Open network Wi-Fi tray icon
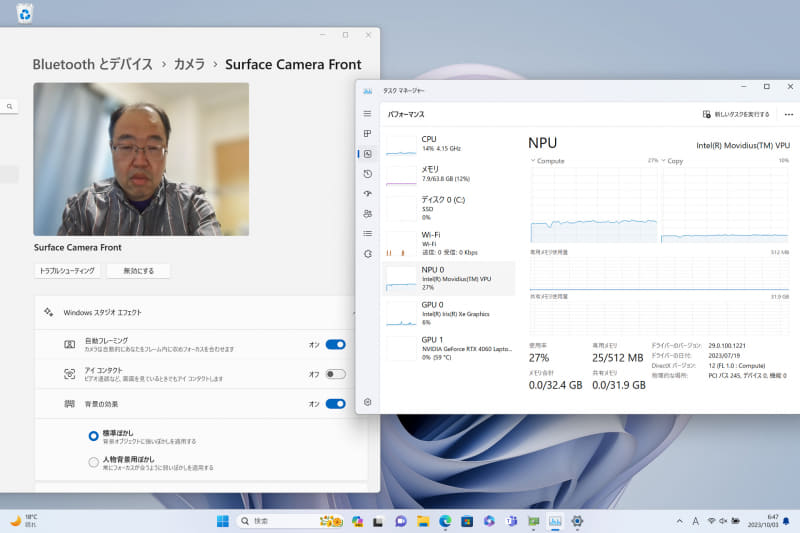This screenshot has width=800, height=533. coord(711,521)
